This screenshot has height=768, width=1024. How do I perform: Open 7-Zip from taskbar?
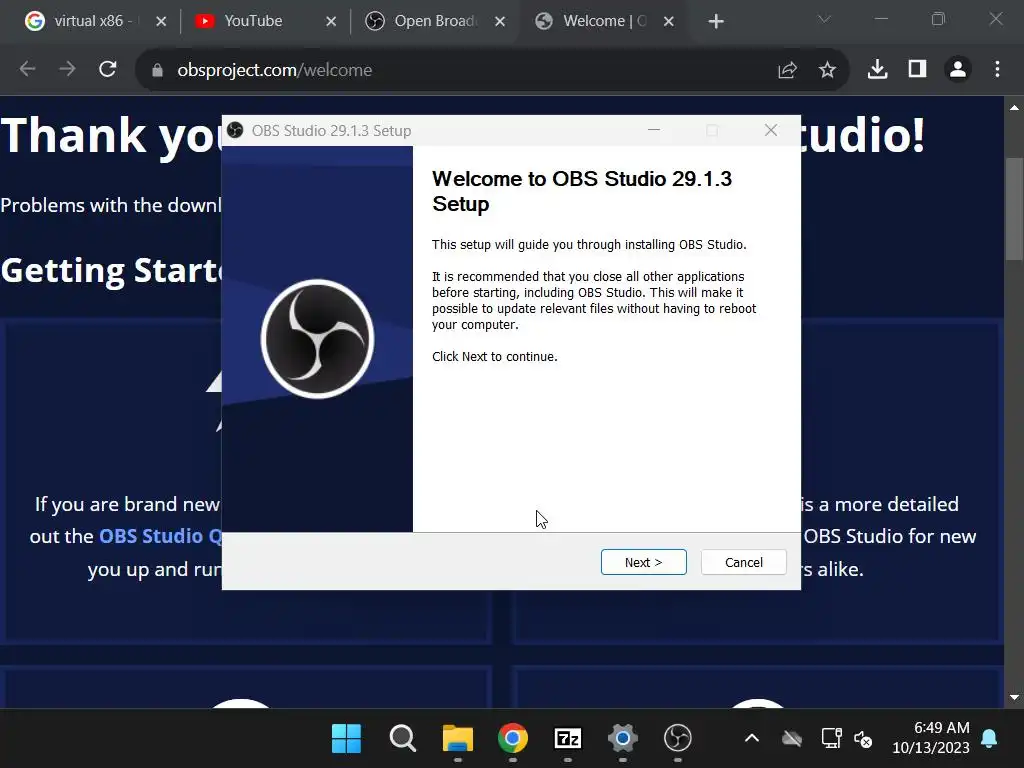[568, 739]
